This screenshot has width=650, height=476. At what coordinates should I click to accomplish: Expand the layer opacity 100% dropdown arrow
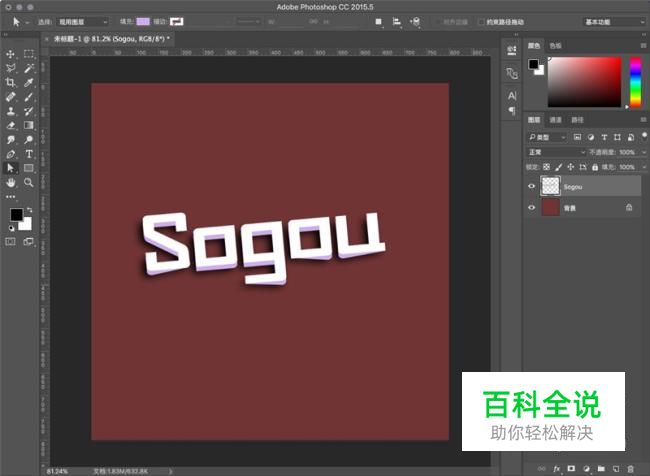tap(644, 152)
